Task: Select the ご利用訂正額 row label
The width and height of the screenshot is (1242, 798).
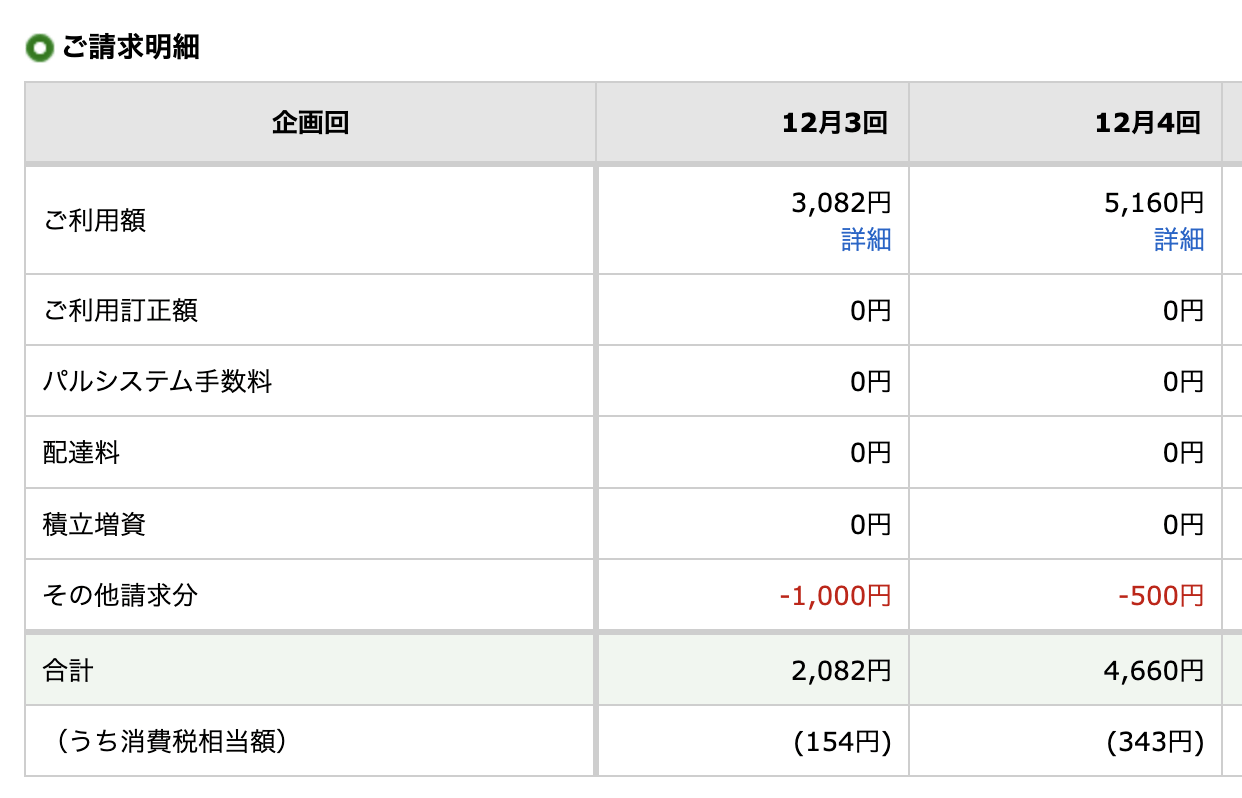Action: pos(120,310)
